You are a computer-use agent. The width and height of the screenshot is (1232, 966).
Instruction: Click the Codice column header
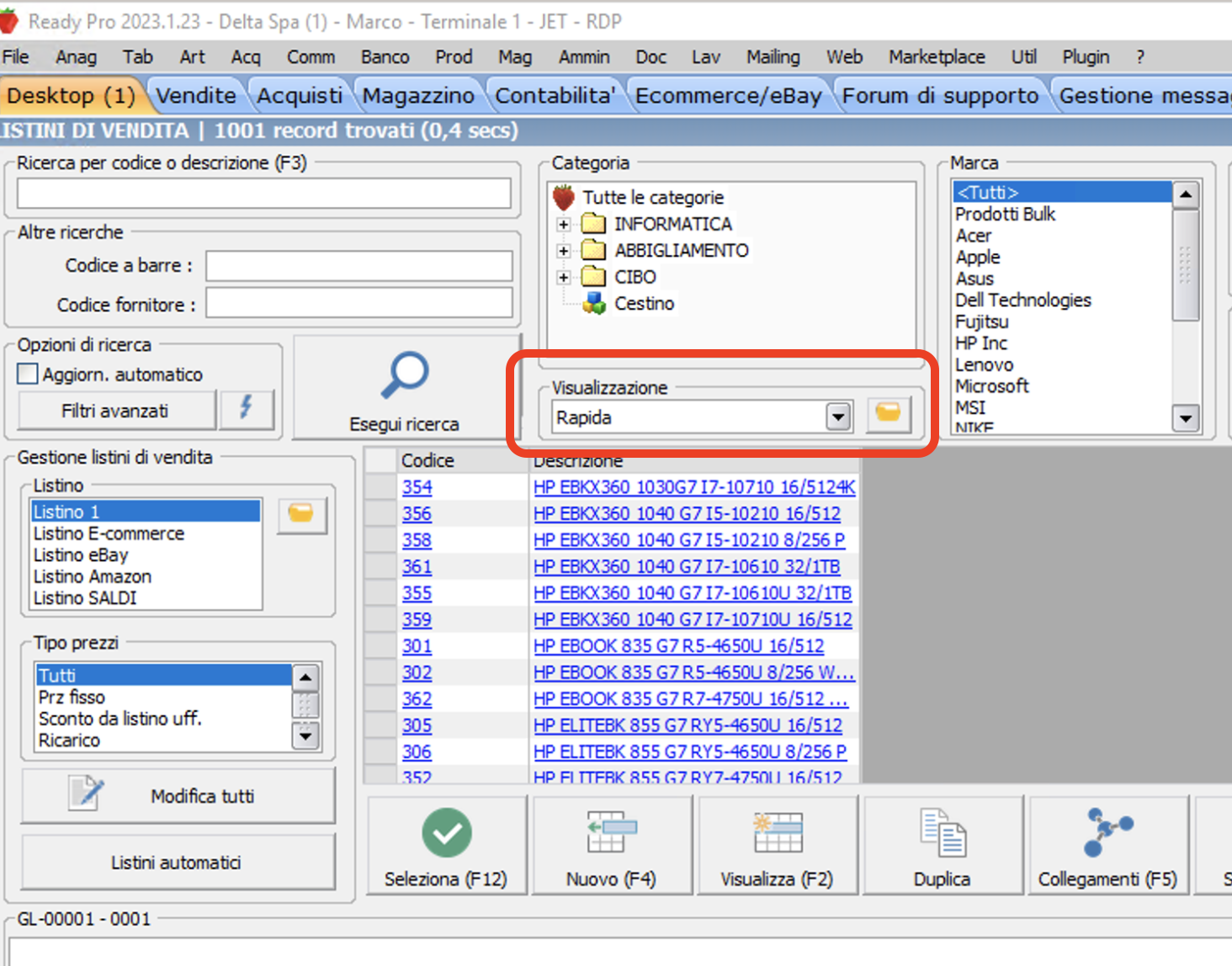point(463,460)
